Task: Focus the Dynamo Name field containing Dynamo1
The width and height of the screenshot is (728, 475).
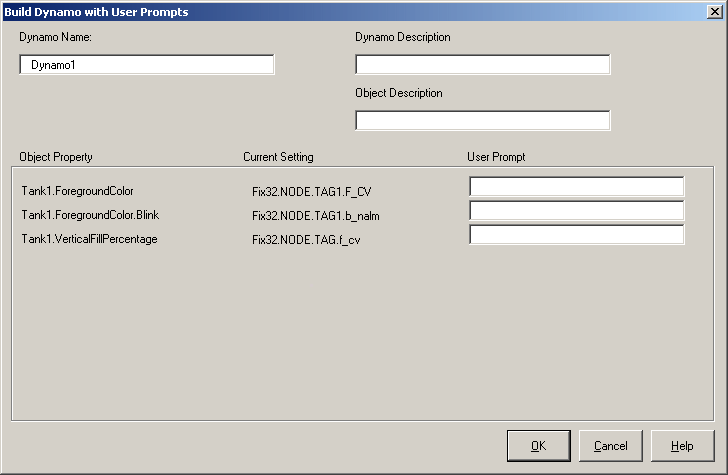Action: click(x=147, y=65)
